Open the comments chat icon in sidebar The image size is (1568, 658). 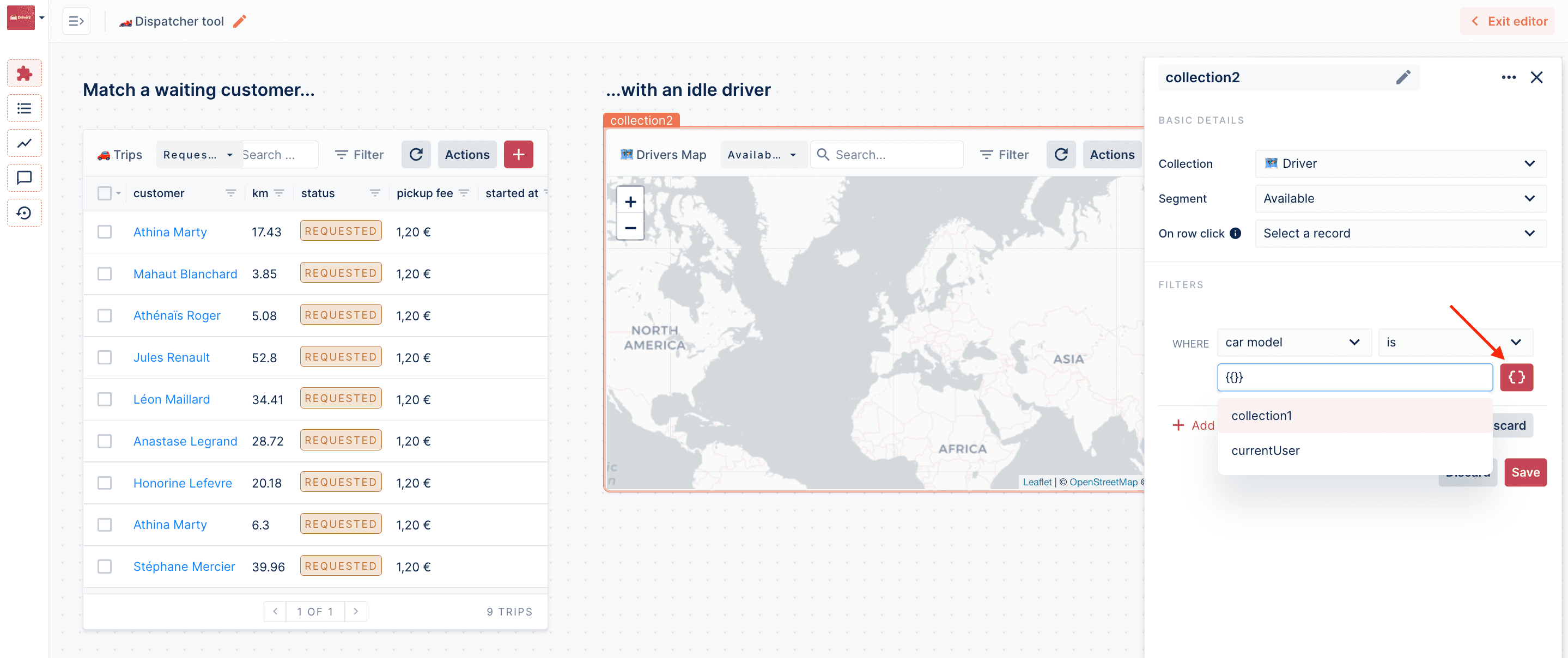point(25,178)
